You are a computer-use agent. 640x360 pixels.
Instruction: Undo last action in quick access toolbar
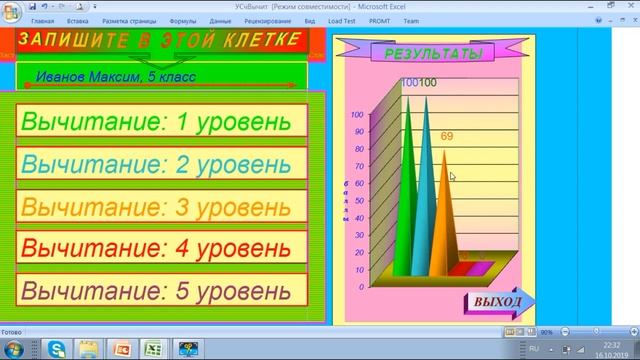(44, 7)
